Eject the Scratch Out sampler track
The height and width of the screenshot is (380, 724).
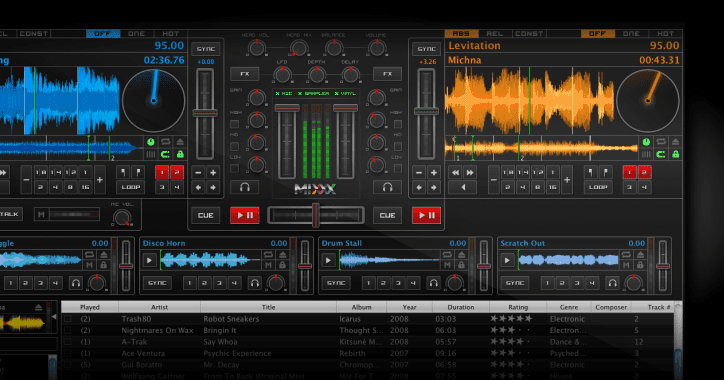(640, 255)
